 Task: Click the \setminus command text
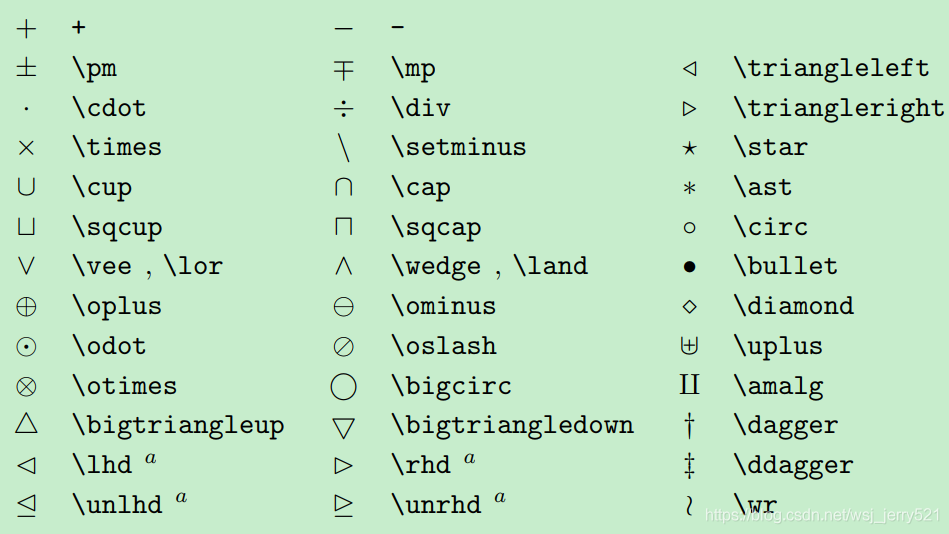(459, 147)
